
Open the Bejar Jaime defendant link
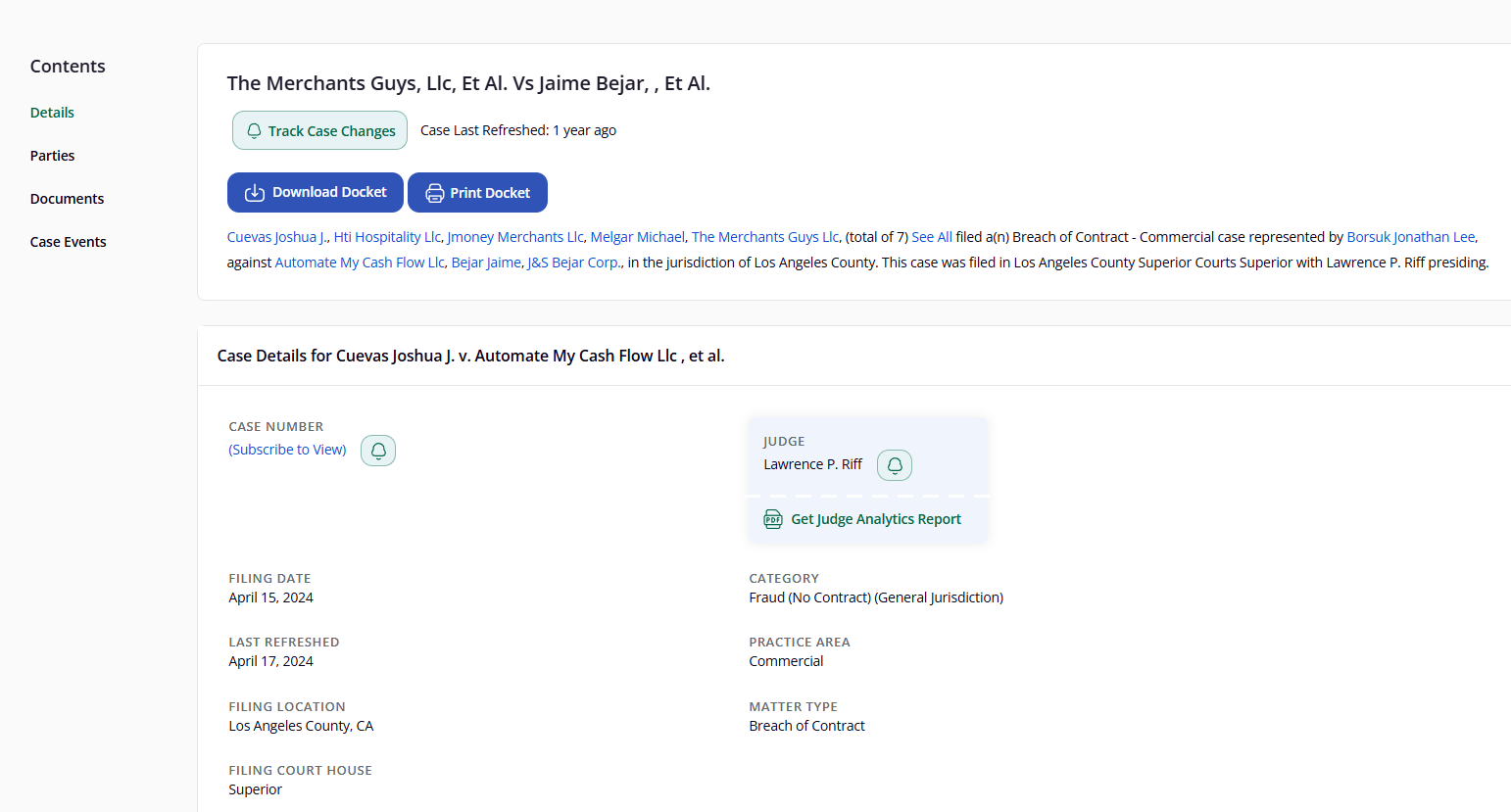coord(486,263)
